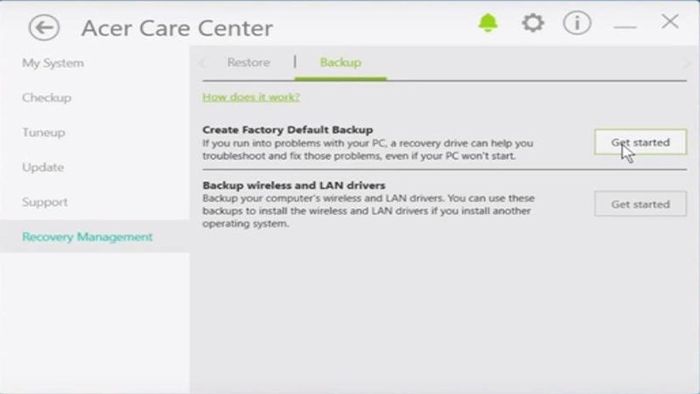Minimize the Acer Care Center window
The height and width of the screenshot is (394, 700).
click(625, 27)
